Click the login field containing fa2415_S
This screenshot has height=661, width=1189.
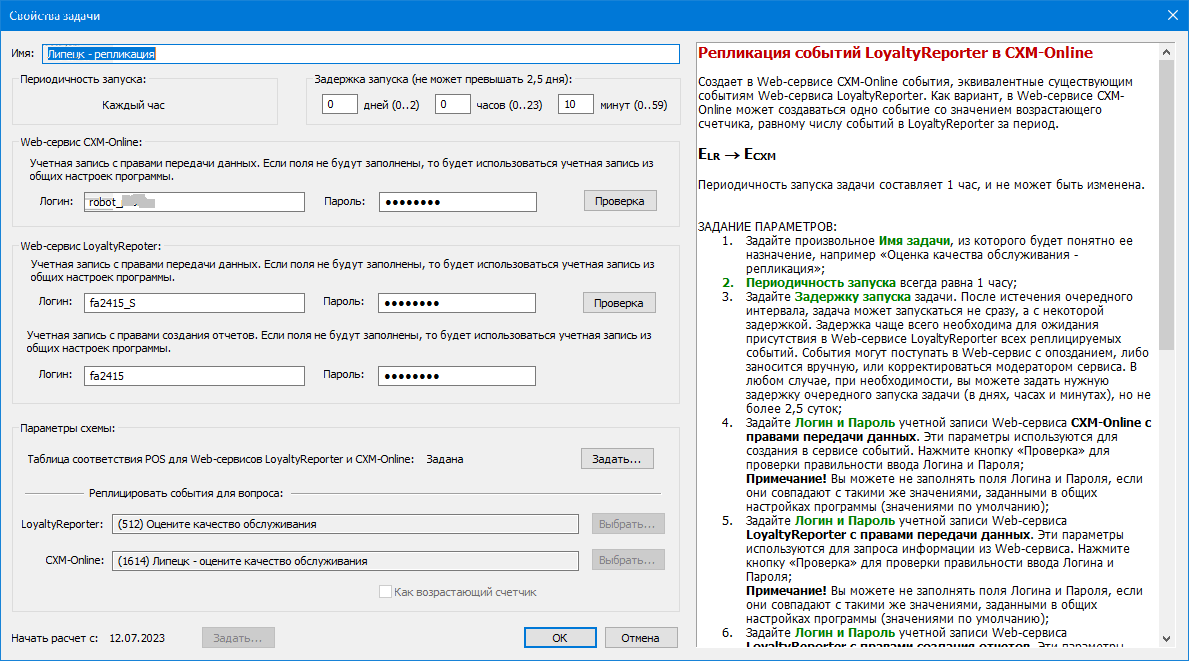pos(194,303)
